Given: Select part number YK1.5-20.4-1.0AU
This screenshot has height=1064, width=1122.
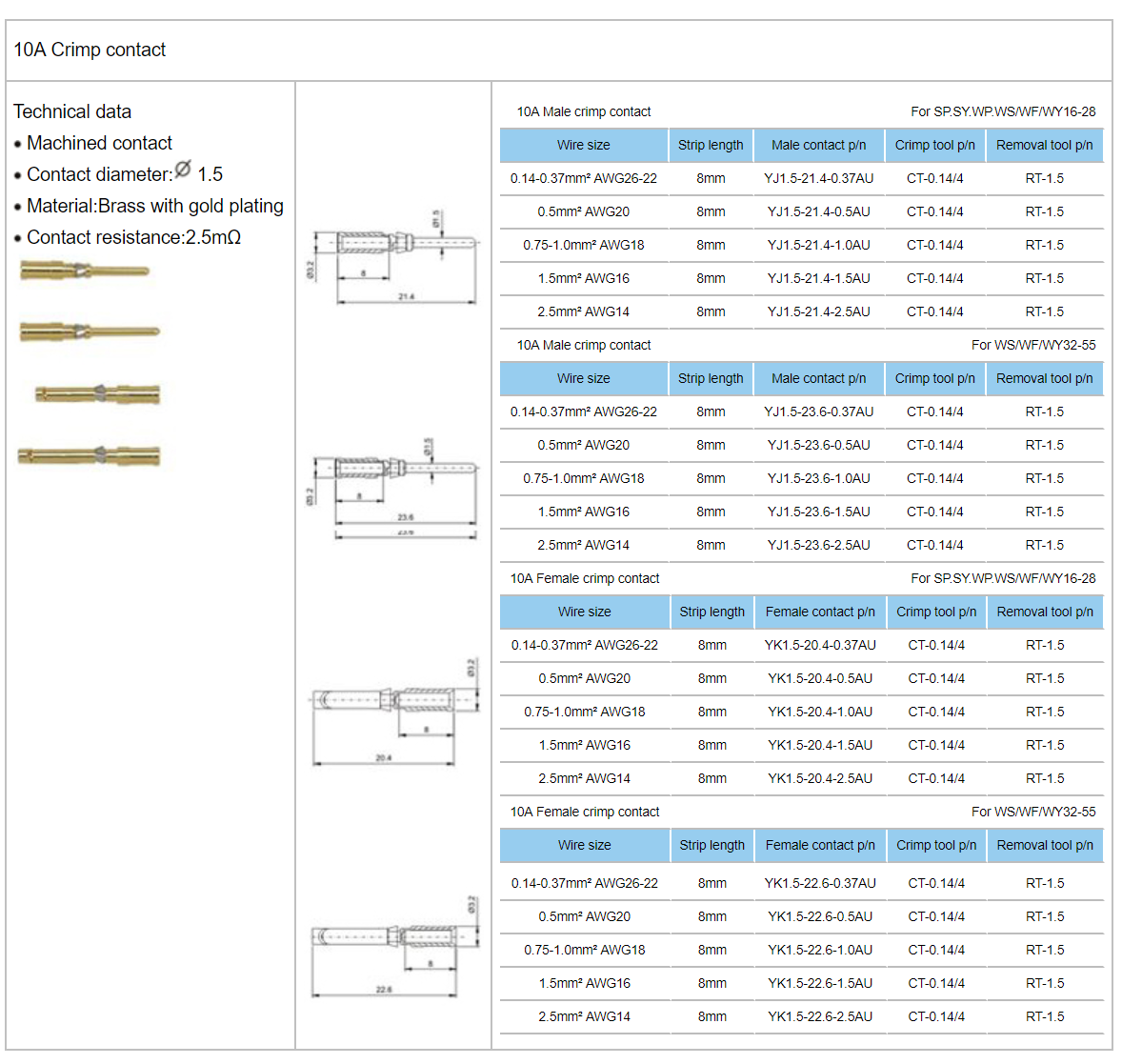Looking at the screenshot, I should [820, 712].
